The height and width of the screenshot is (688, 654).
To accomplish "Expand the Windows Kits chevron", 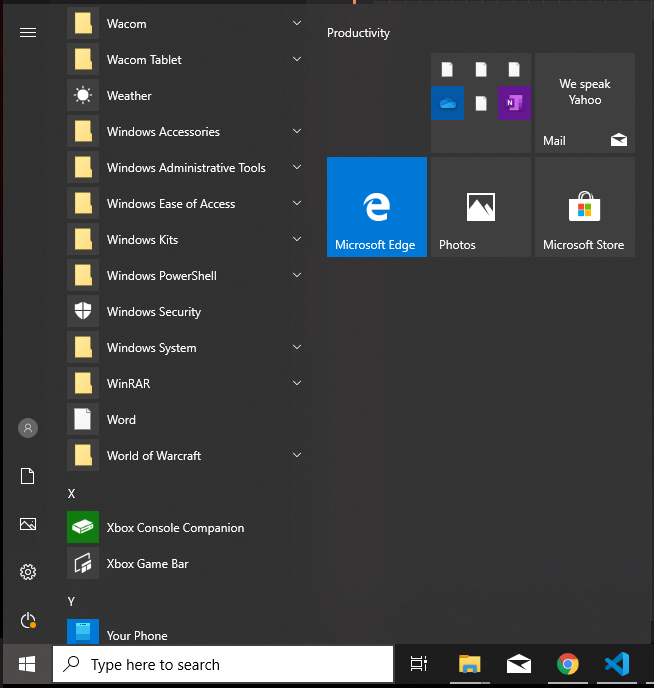I will tap(297, 239).
